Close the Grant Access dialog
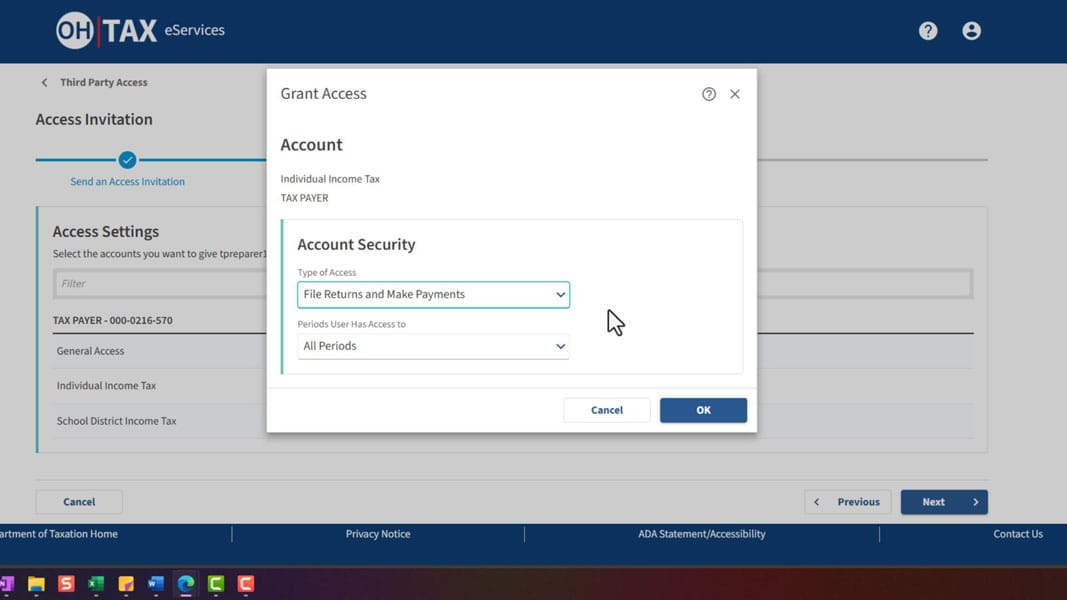1067x600 pixels. pyautogui.click(x=734, y=94)
